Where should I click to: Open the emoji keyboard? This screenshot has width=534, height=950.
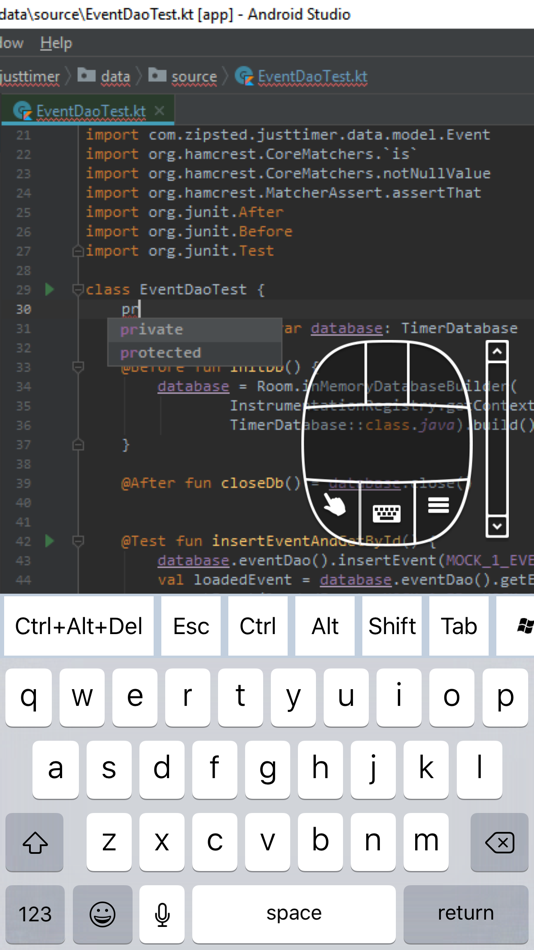coord(102,913)
